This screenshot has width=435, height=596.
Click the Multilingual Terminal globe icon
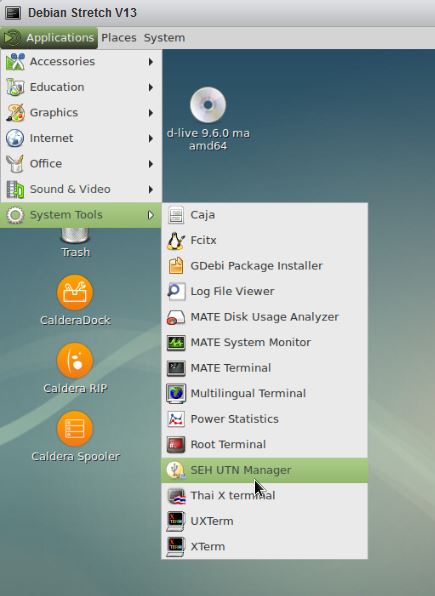[176, 393]
